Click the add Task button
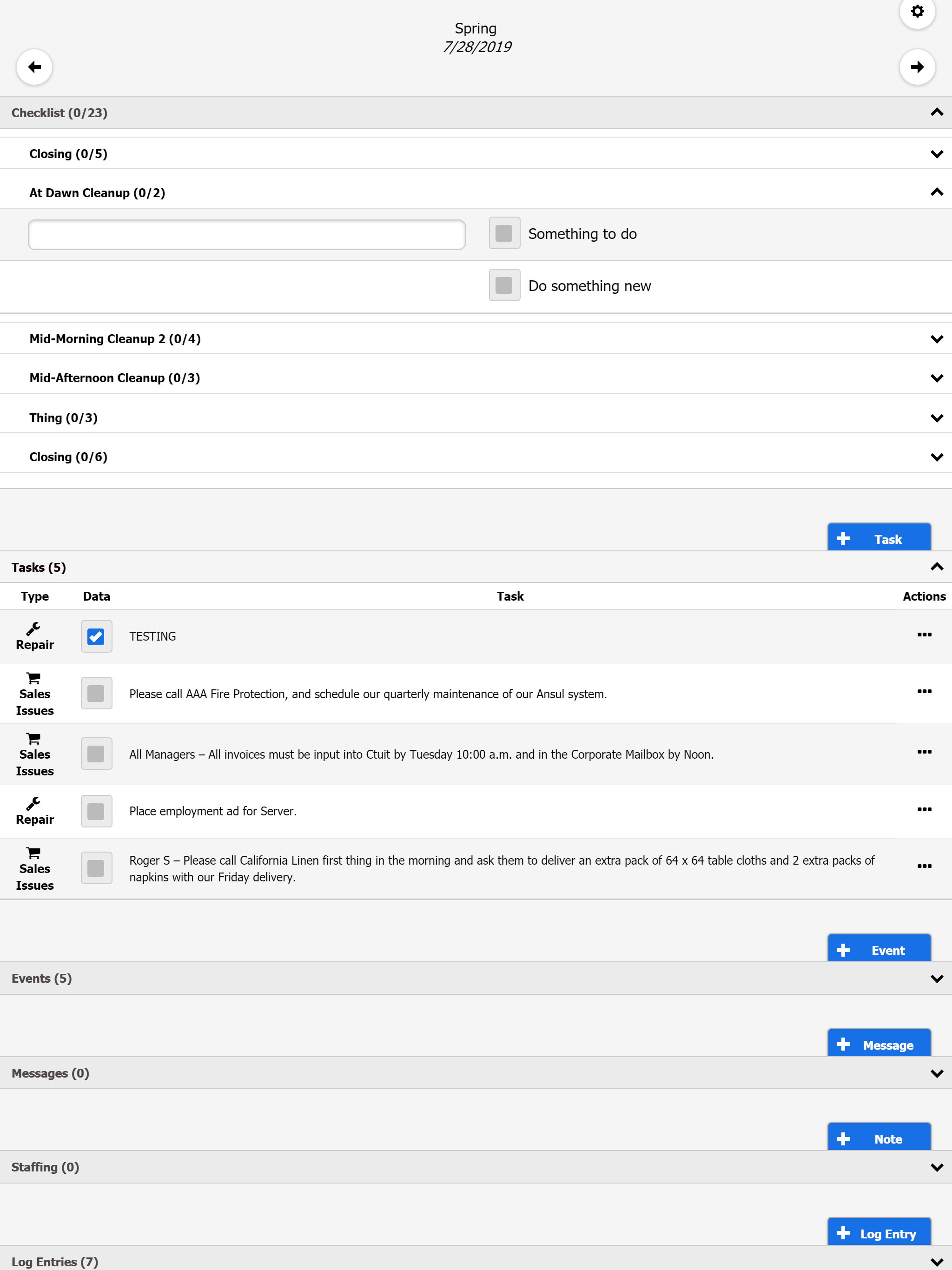Viewport: 952px width, 1270px height. [x=879, y=539]
